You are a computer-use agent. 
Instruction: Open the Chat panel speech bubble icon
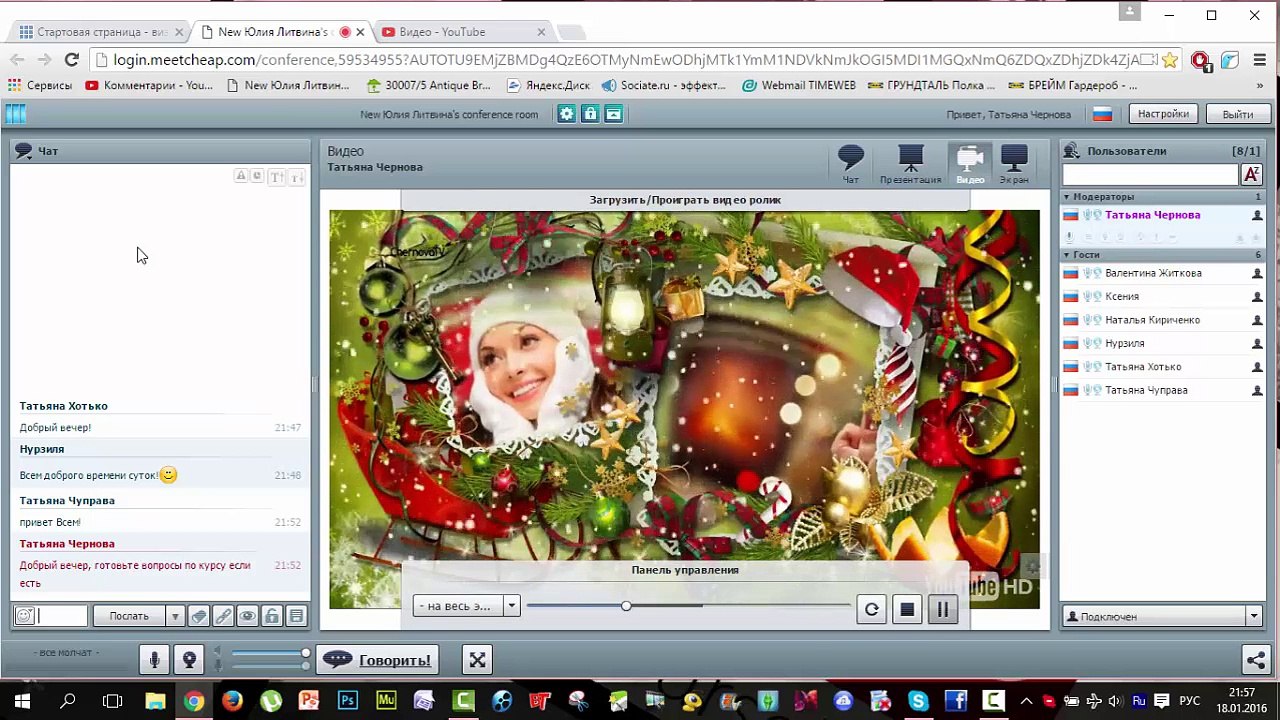tap(24, 151)
